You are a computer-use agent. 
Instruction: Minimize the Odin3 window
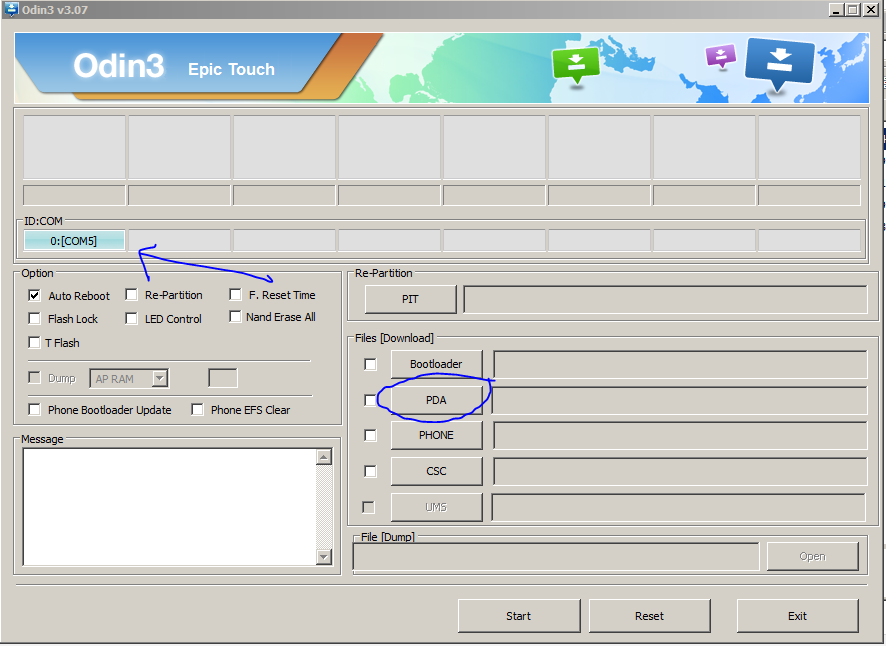(x=837, y=10)
